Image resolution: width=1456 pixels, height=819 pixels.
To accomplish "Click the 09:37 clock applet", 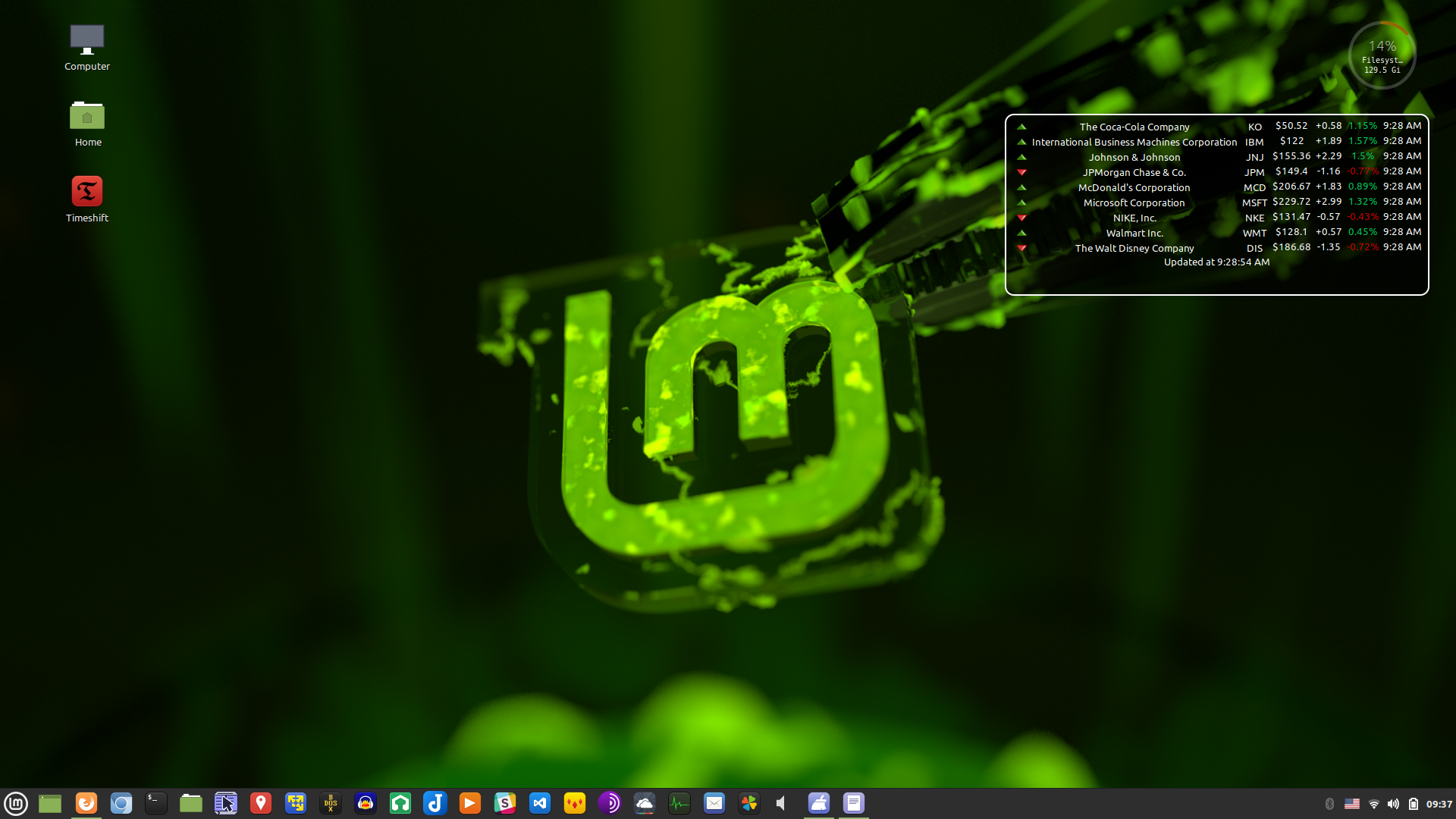I will 1439,804.
